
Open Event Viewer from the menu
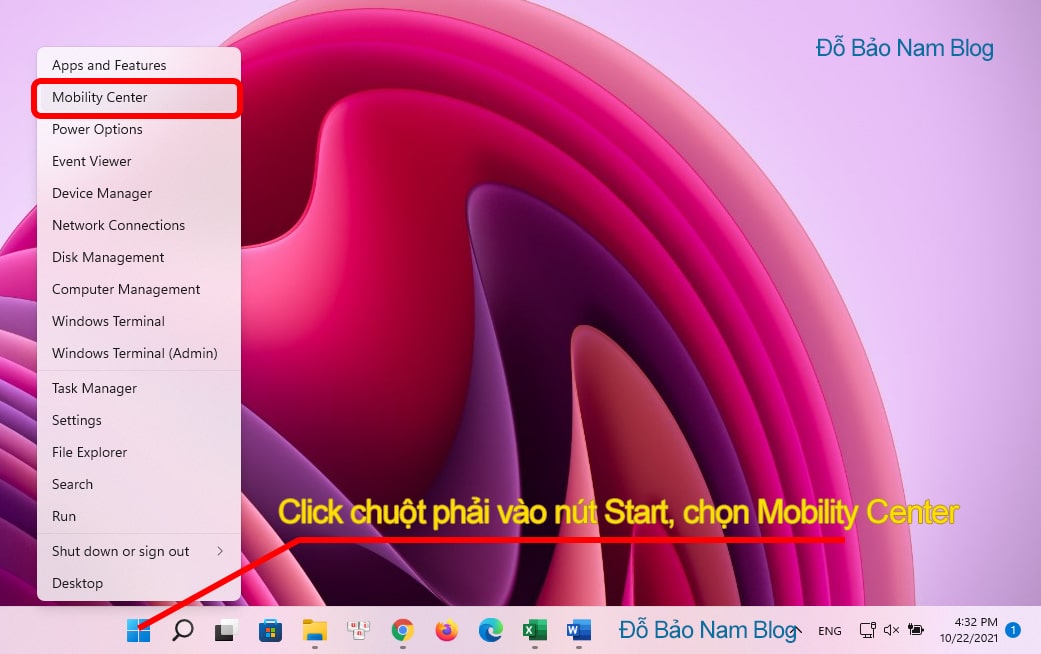point(138,161)
